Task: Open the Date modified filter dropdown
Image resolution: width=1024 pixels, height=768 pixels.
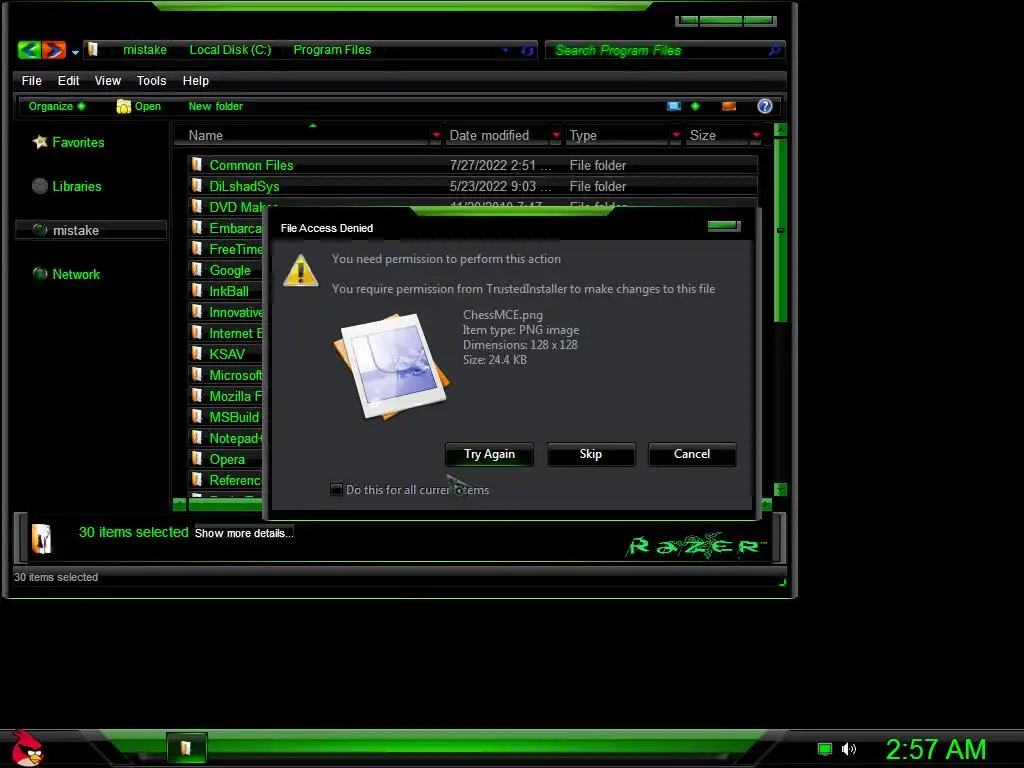Action: tap(556, 136)
